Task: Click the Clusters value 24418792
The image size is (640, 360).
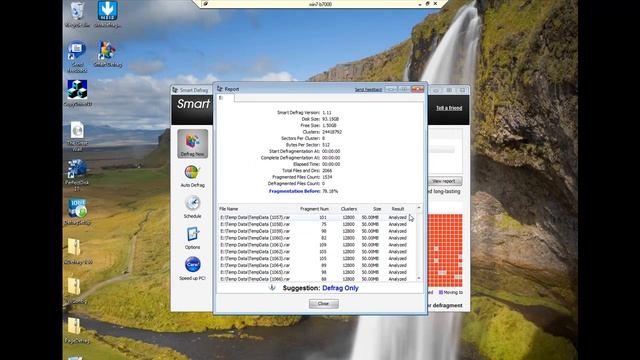Action: point(332,132)
